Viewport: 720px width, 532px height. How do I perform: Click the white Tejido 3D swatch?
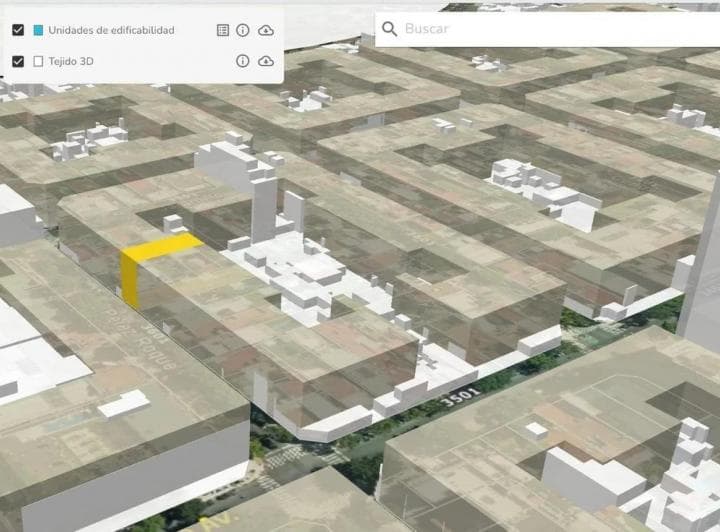click(38, 61)
